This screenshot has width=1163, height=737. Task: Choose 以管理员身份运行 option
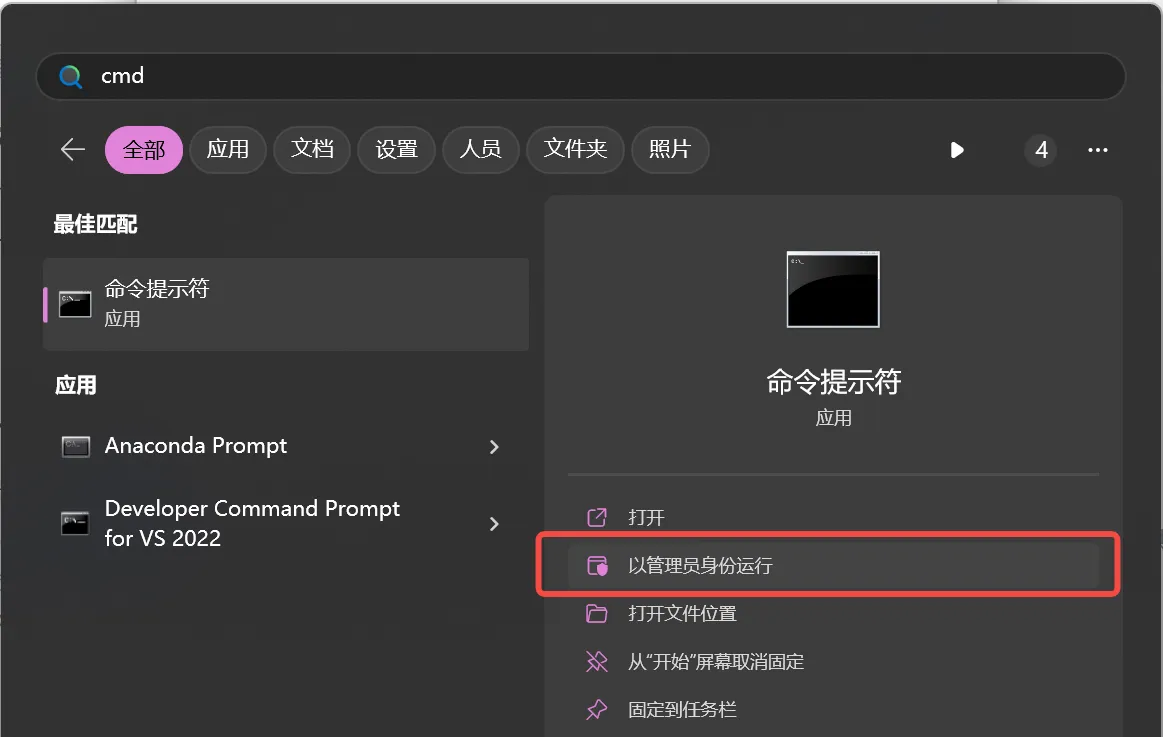coord(700,566)
